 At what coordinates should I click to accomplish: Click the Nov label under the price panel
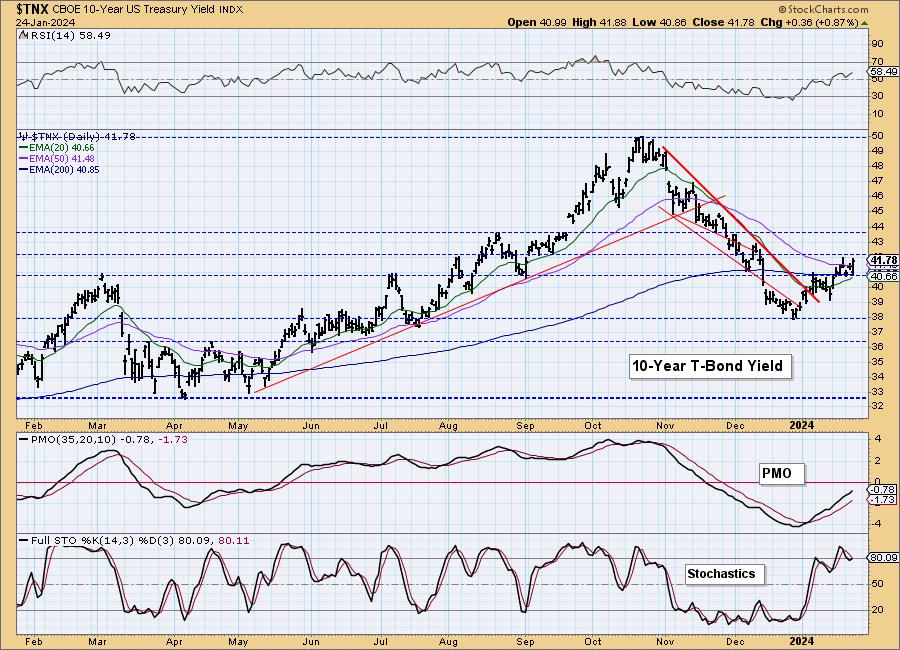point(665,425)
